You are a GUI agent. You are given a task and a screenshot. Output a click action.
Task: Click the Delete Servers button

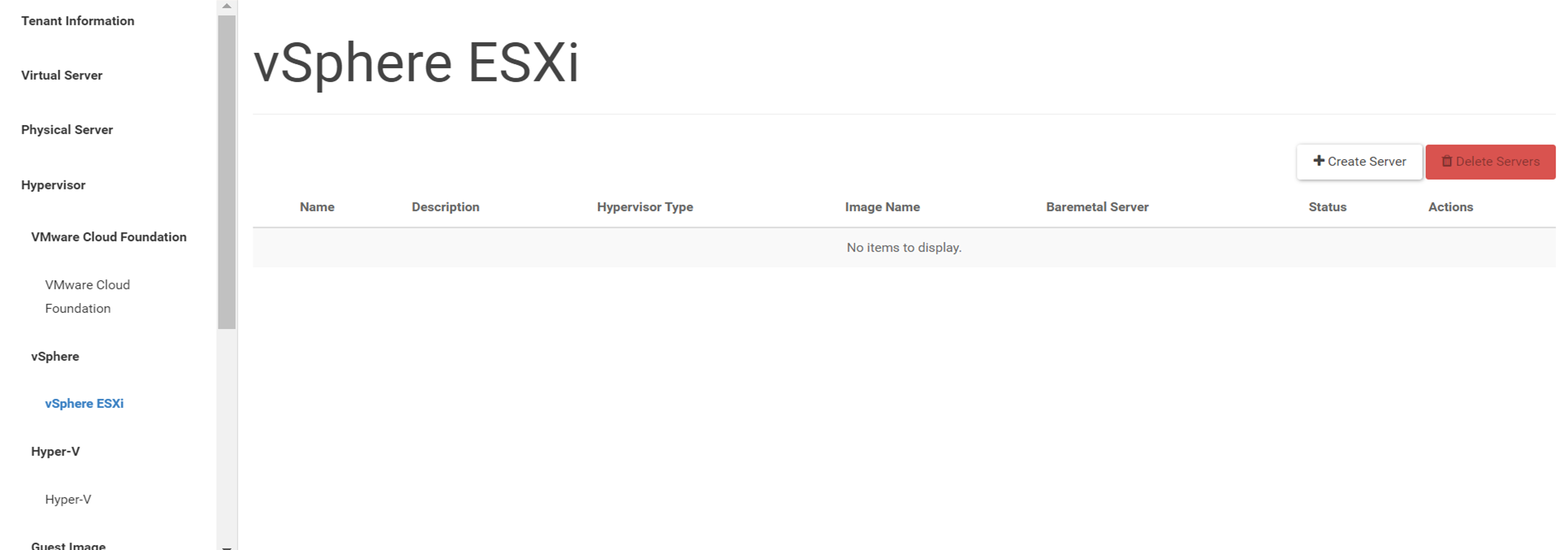(1490, 162)
